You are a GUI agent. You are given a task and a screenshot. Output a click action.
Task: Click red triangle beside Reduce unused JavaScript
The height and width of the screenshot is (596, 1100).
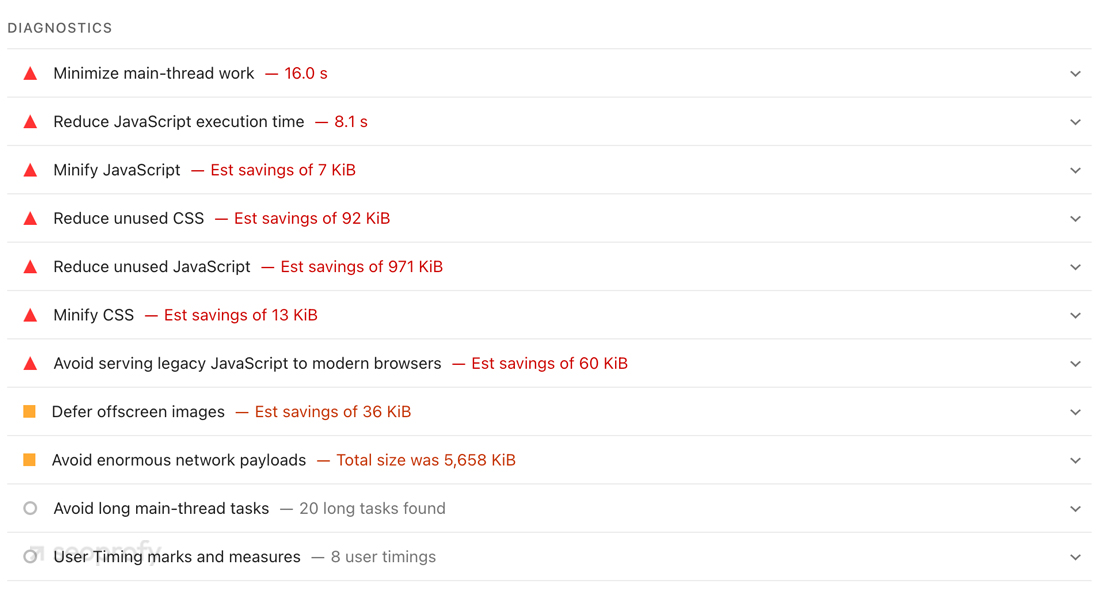[x=30, y=267]
